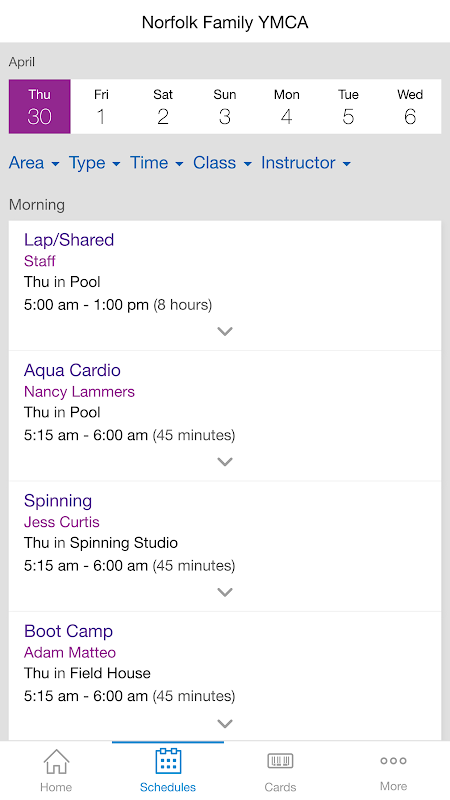Expand the Boot Camp details chevron
Image resolution: width=450 pixels, height=800 pixels.
pyautogui.click(x=224, y=723)
